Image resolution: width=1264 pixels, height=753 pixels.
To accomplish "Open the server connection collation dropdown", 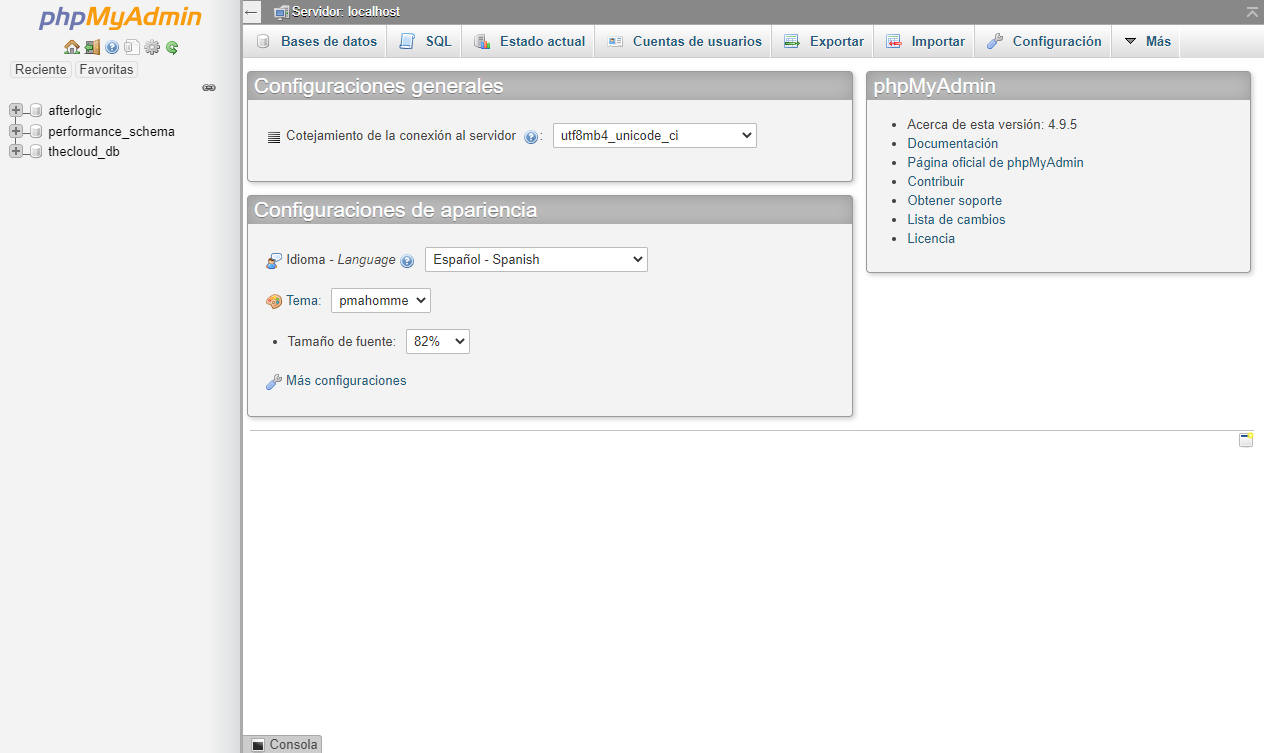I will (655, 135).
